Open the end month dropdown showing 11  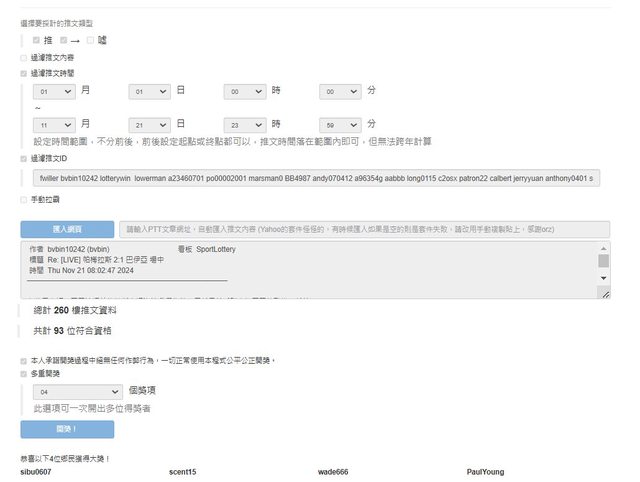coord(54,124)
